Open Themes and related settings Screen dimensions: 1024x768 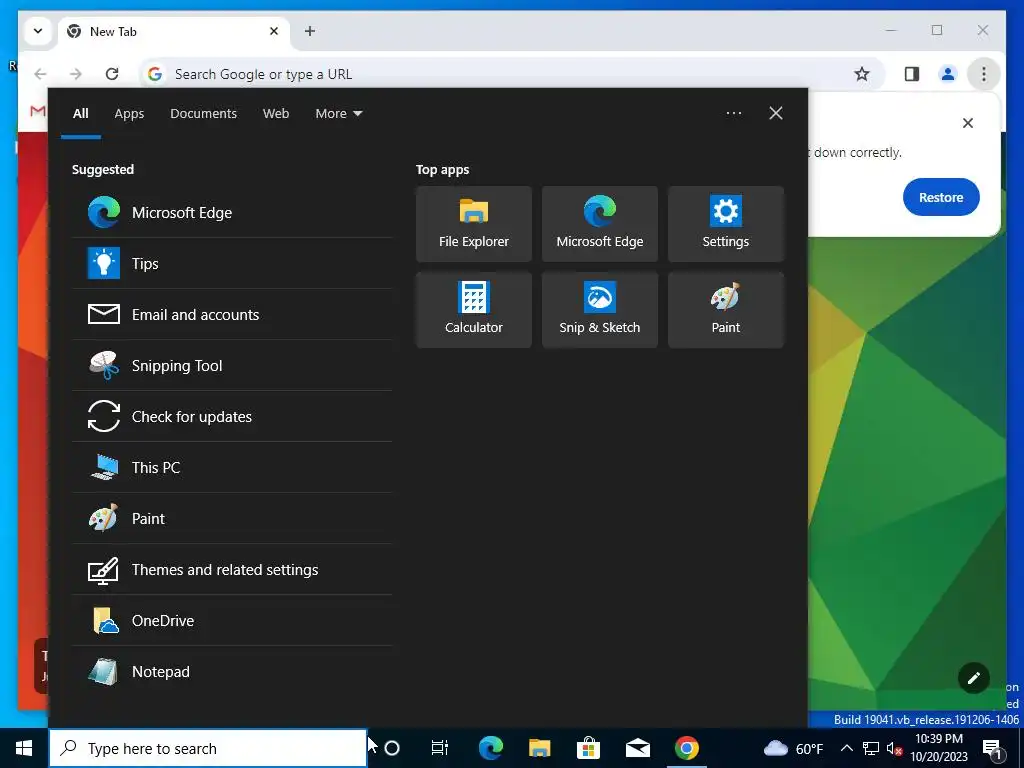[232, 569]
